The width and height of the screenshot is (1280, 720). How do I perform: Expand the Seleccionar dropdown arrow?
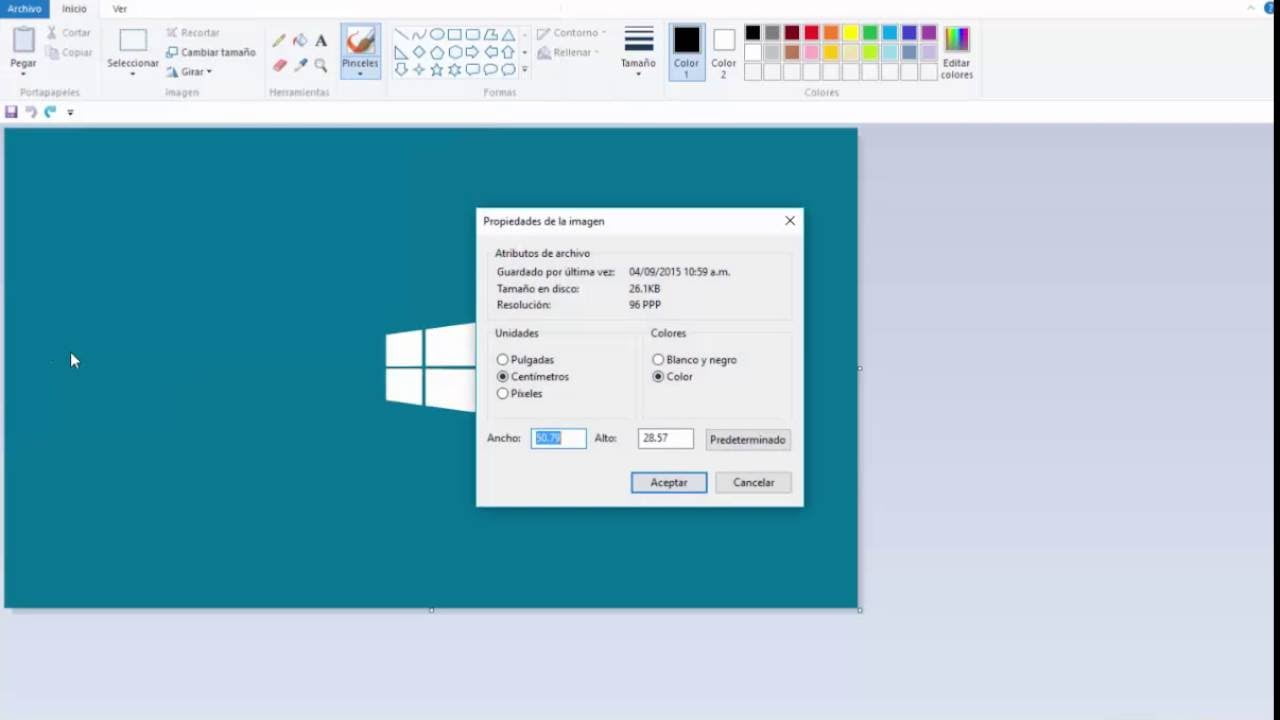pyautogui.click(x=132, y=74)
